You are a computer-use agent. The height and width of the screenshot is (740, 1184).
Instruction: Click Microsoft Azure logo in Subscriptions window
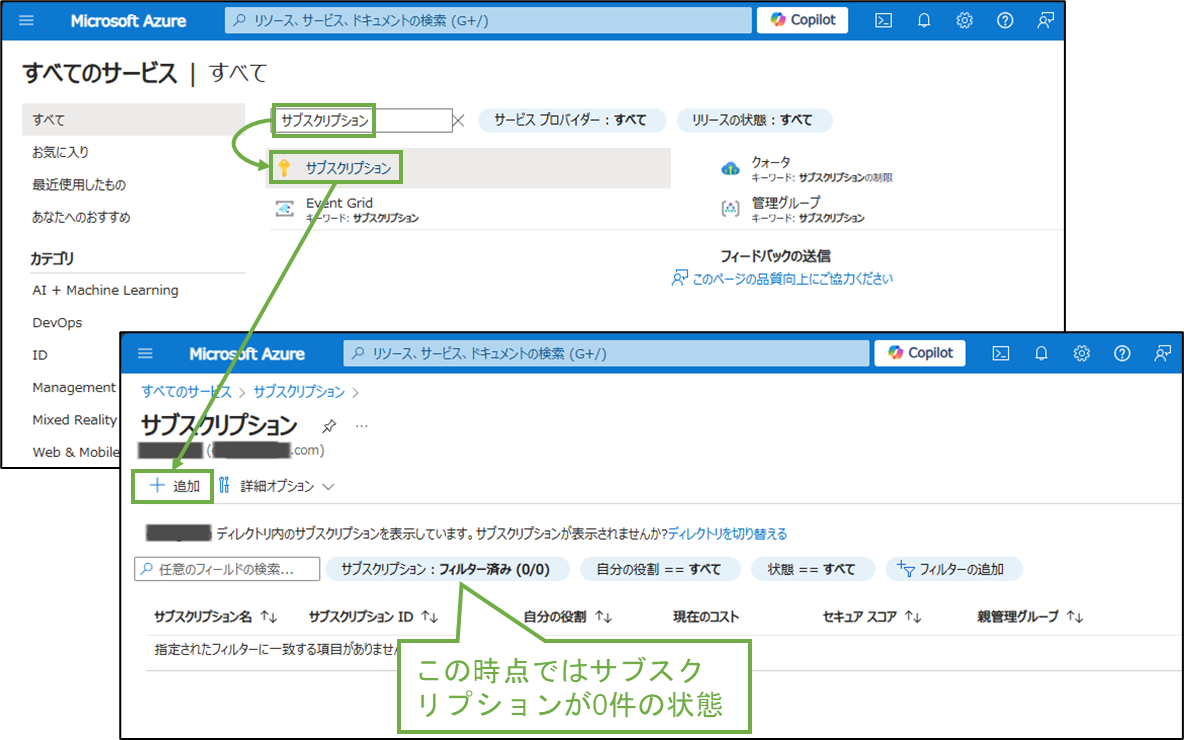[x=247, y=353]
